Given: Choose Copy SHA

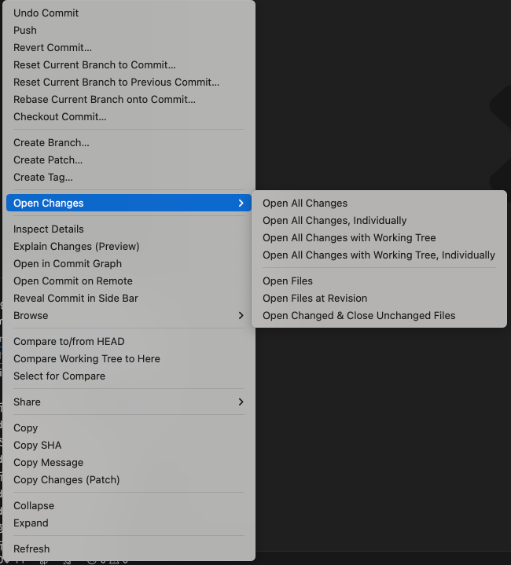Looking at the screenshot, I should (x=37, y=445).
